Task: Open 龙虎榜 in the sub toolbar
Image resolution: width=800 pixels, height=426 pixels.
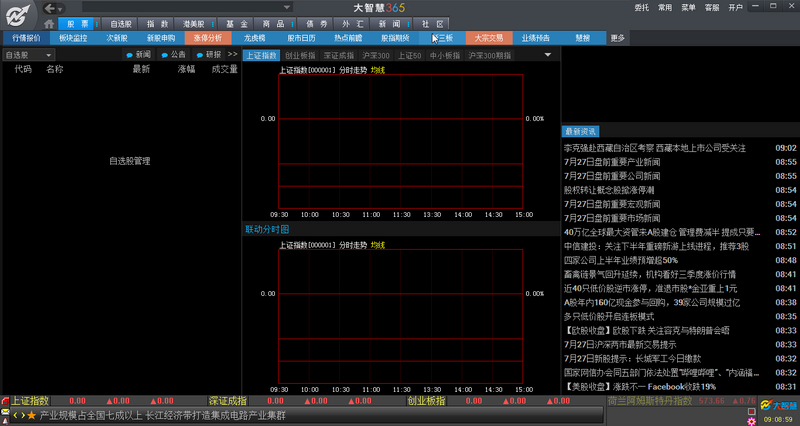Action: (254, 38)
